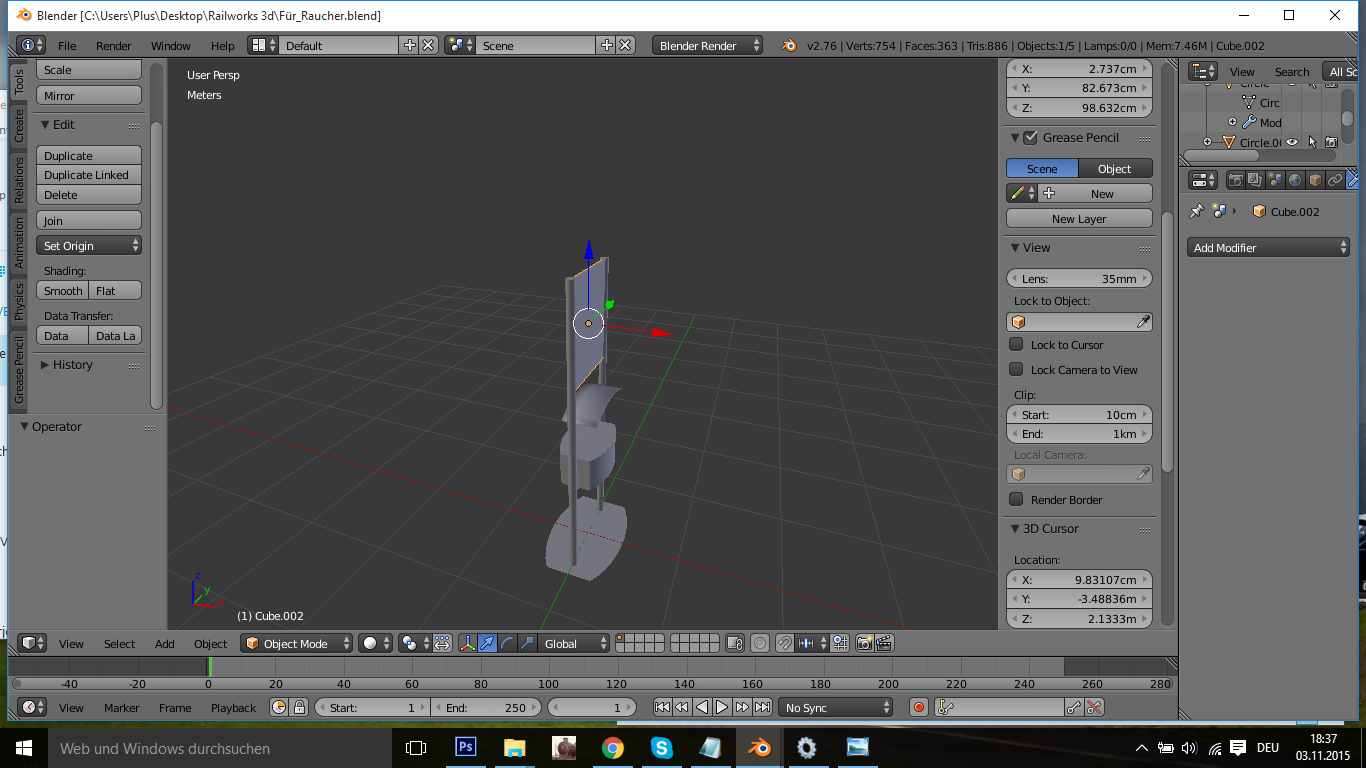
Task: Click the Lens 35mm value slider
Action: point(1079,279)
